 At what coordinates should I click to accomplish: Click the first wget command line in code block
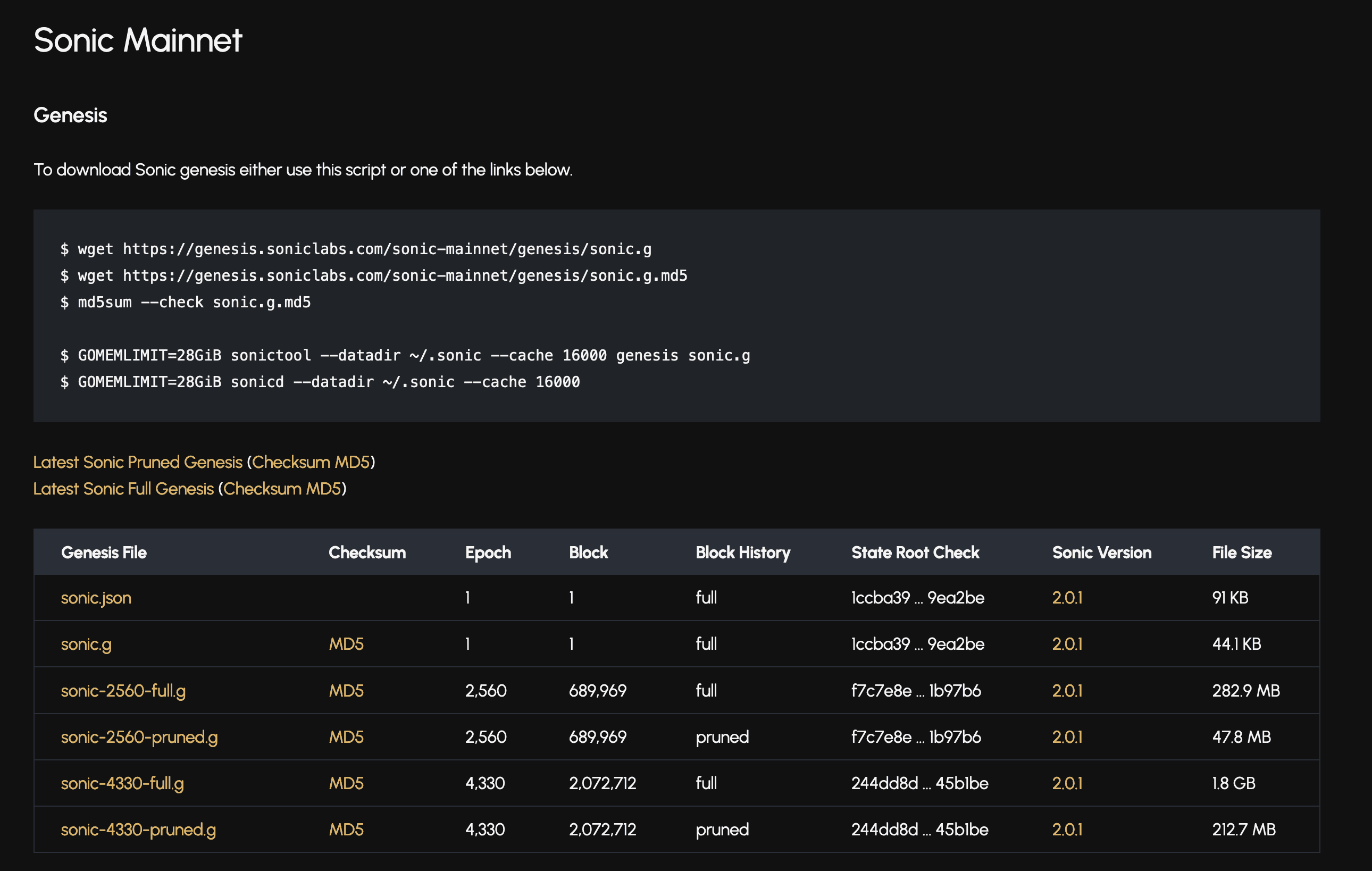[x=356, y=249]
